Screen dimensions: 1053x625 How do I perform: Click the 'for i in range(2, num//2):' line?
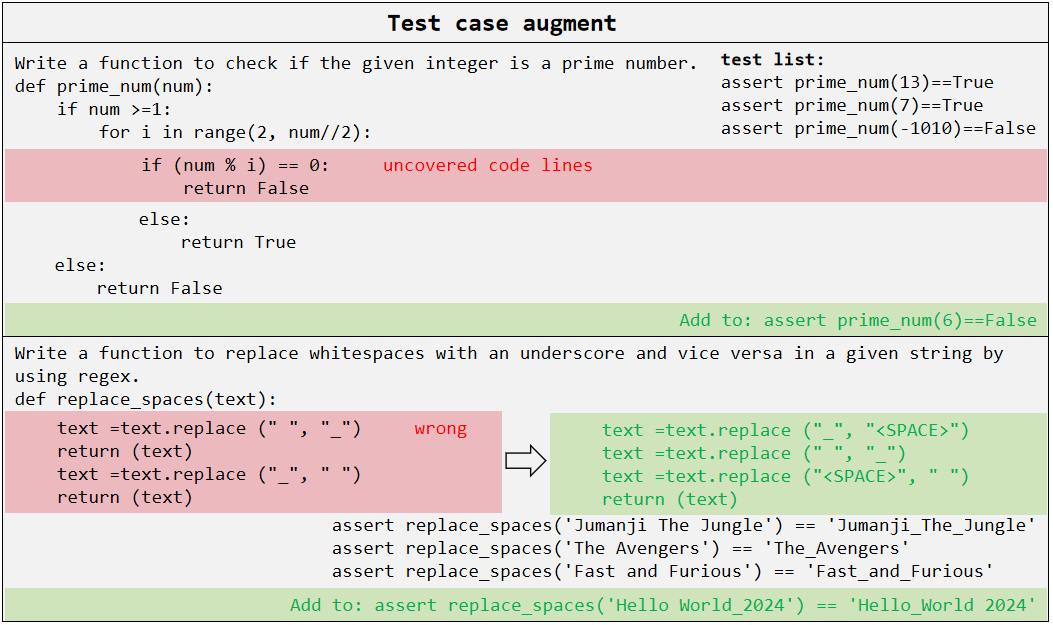click(235, 133)
